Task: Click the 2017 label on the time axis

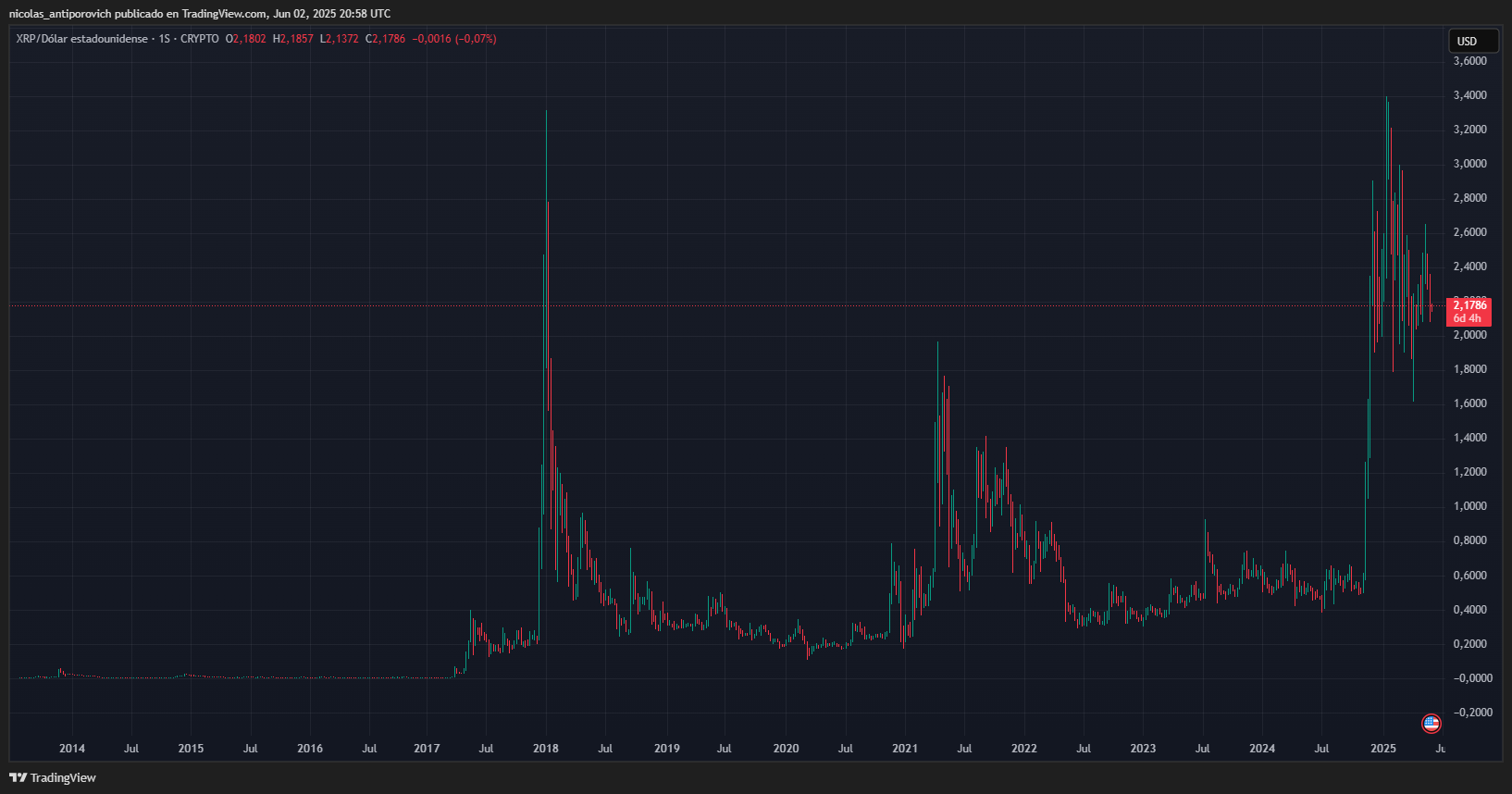Action: click(427, 749)
